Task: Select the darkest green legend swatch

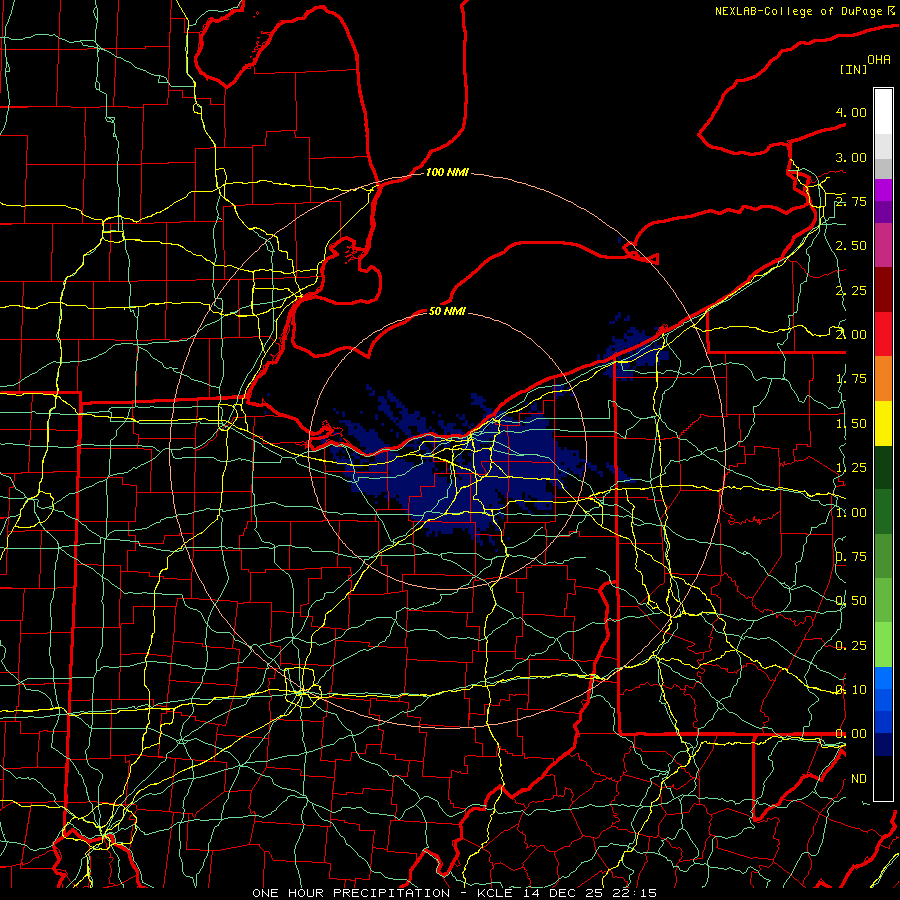Action: (x=883, y=468)
